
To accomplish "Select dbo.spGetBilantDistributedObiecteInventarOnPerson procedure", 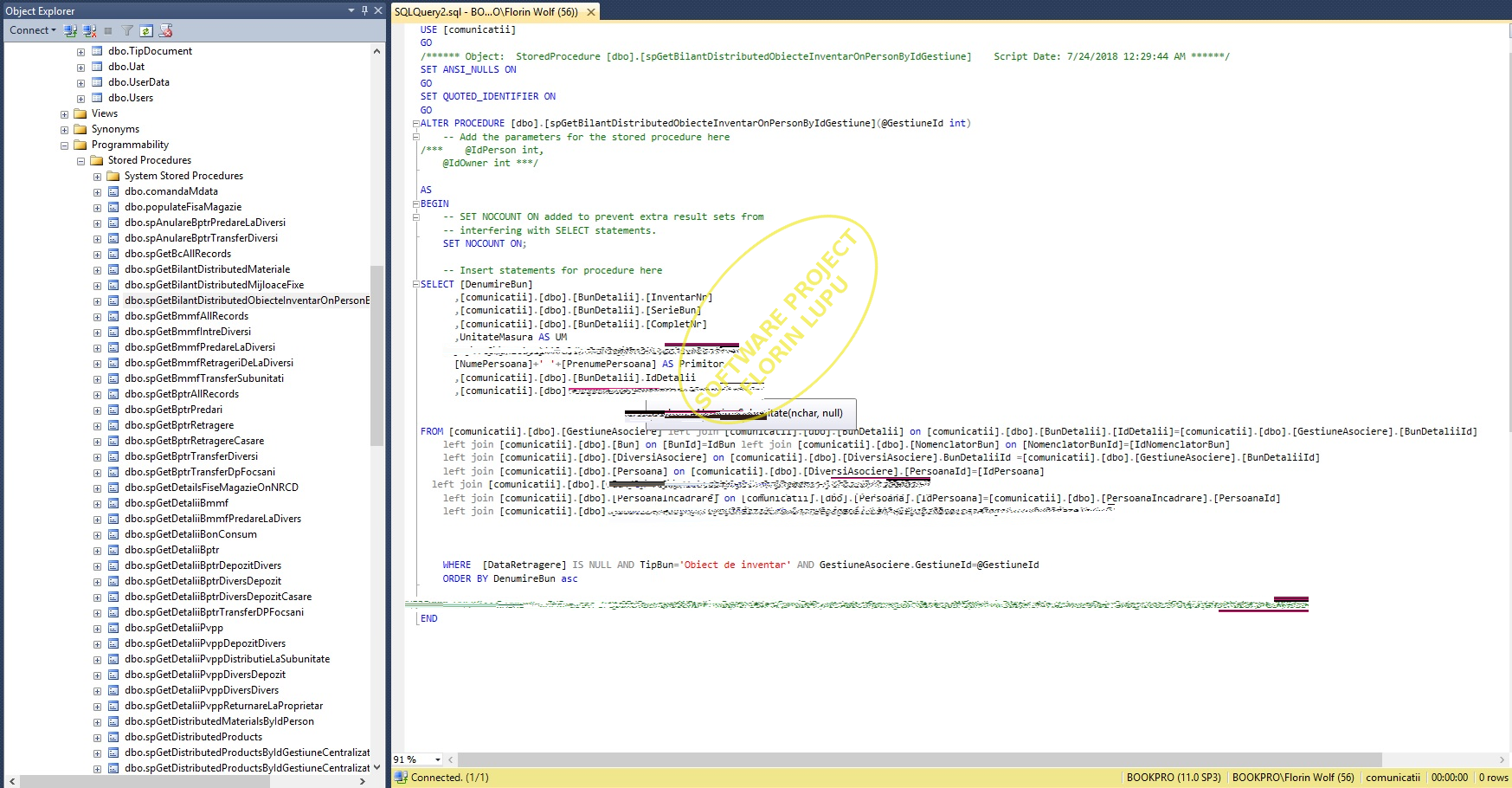I will point(247,300).
